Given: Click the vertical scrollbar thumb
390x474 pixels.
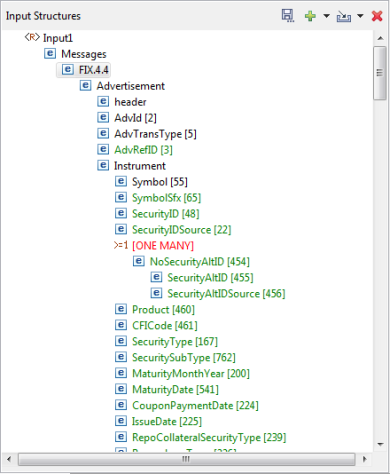Looking at the screenshot, I should [x=380, y=73].
